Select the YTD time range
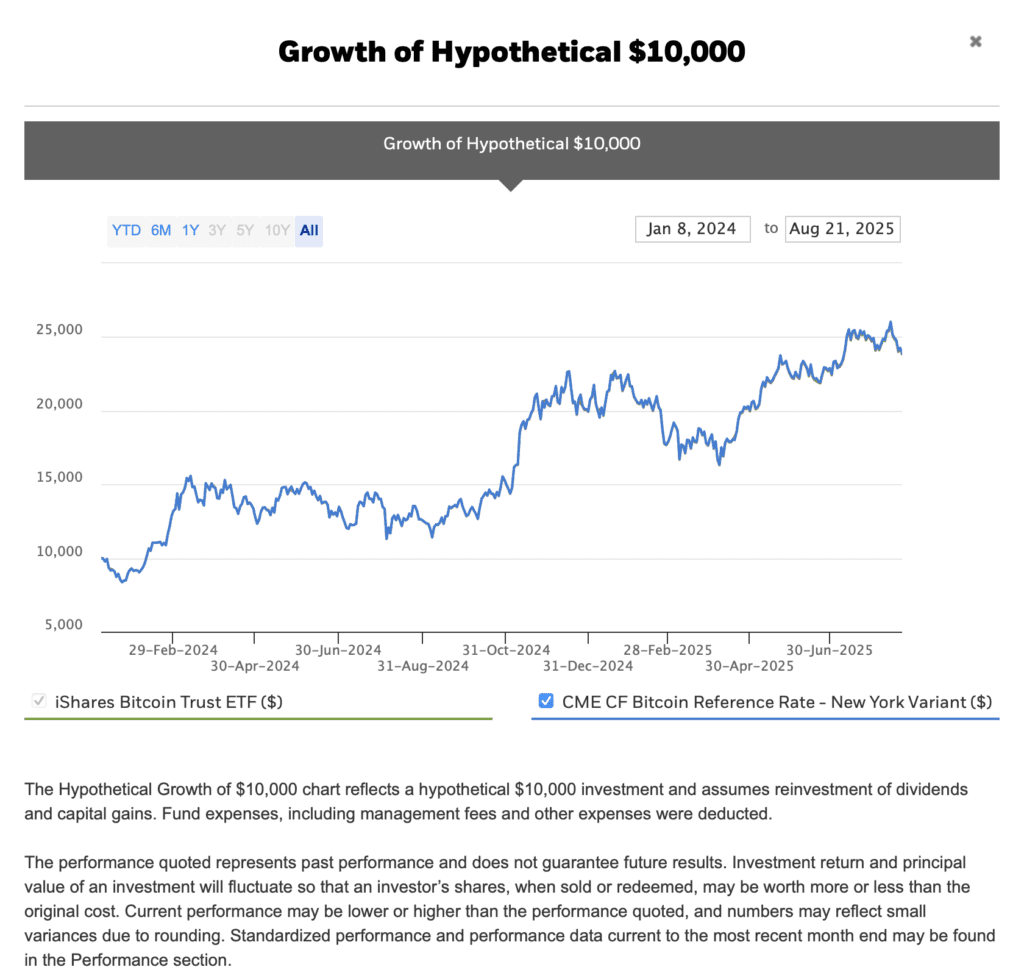This screenshot has width=1024, height=967. [x=126, y=230]
